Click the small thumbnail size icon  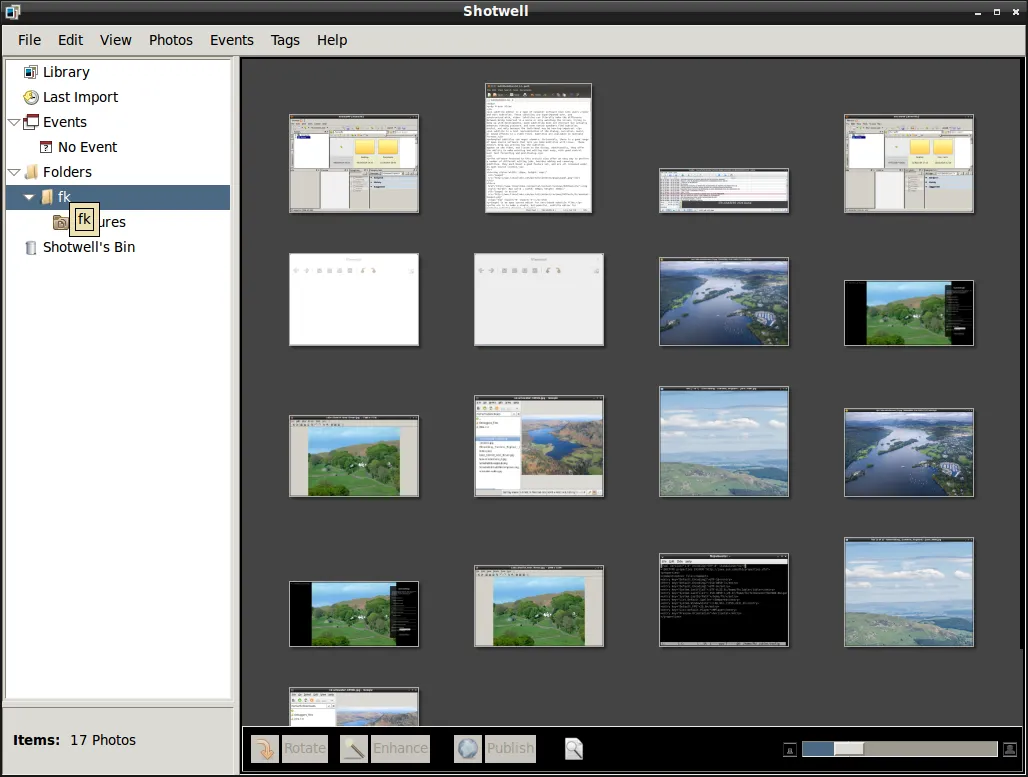click(x=789, y=749)
